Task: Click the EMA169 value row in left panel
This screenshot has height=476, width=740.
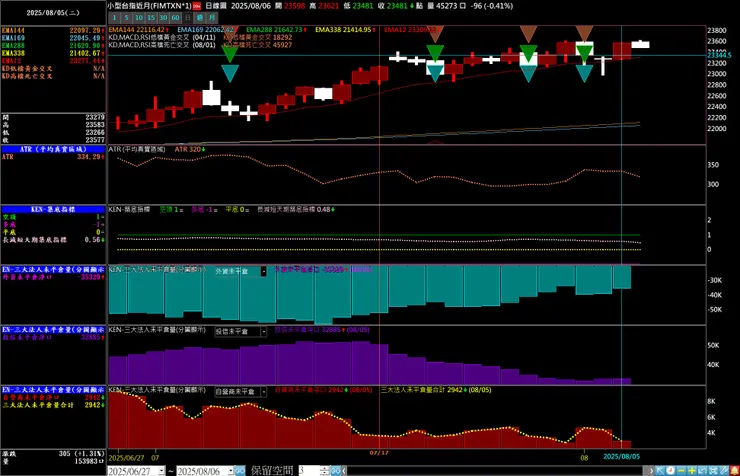Action: coord(53,38)
